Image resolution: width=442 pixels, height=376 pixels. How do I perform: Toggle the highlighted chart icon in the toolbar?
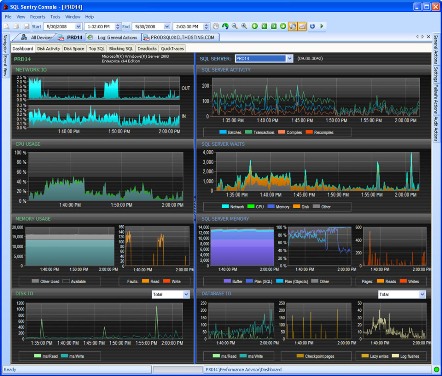[x=302, y=26]
